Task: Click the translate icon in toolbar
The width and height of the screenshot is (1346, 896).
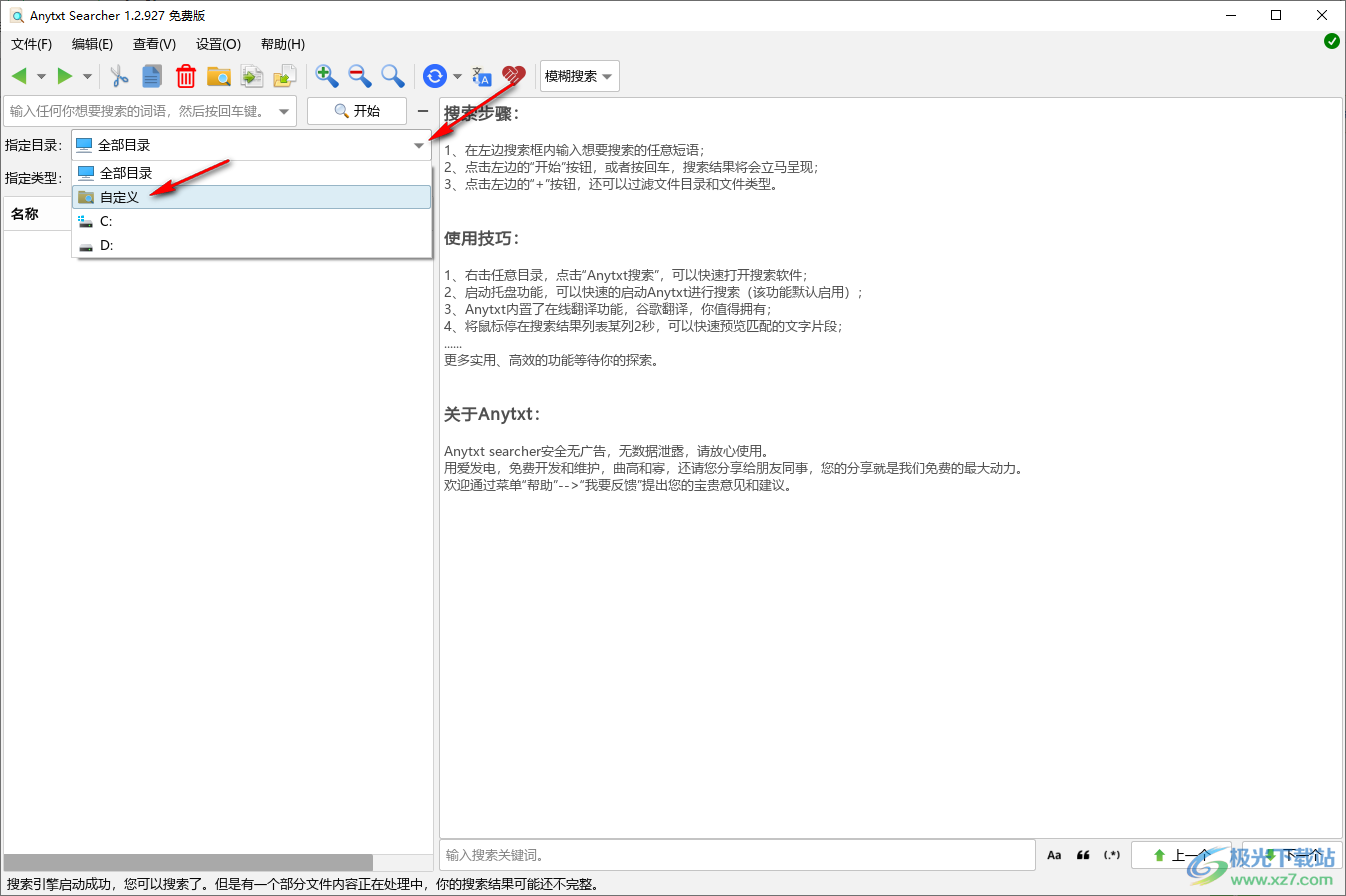Action: [x=482, y=76]
